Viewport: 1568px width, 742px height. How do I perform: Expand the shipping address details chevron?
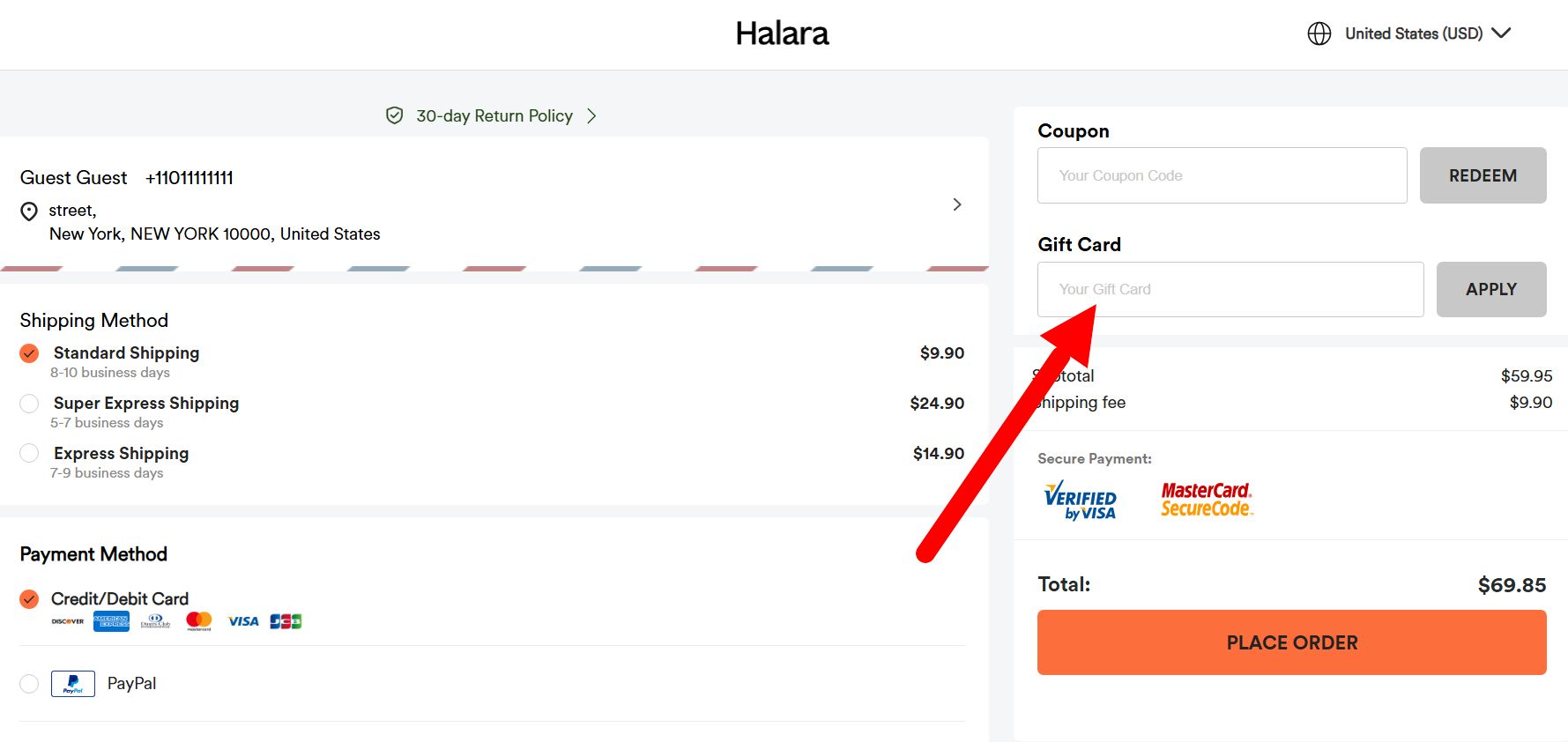(x=957, y=204)
